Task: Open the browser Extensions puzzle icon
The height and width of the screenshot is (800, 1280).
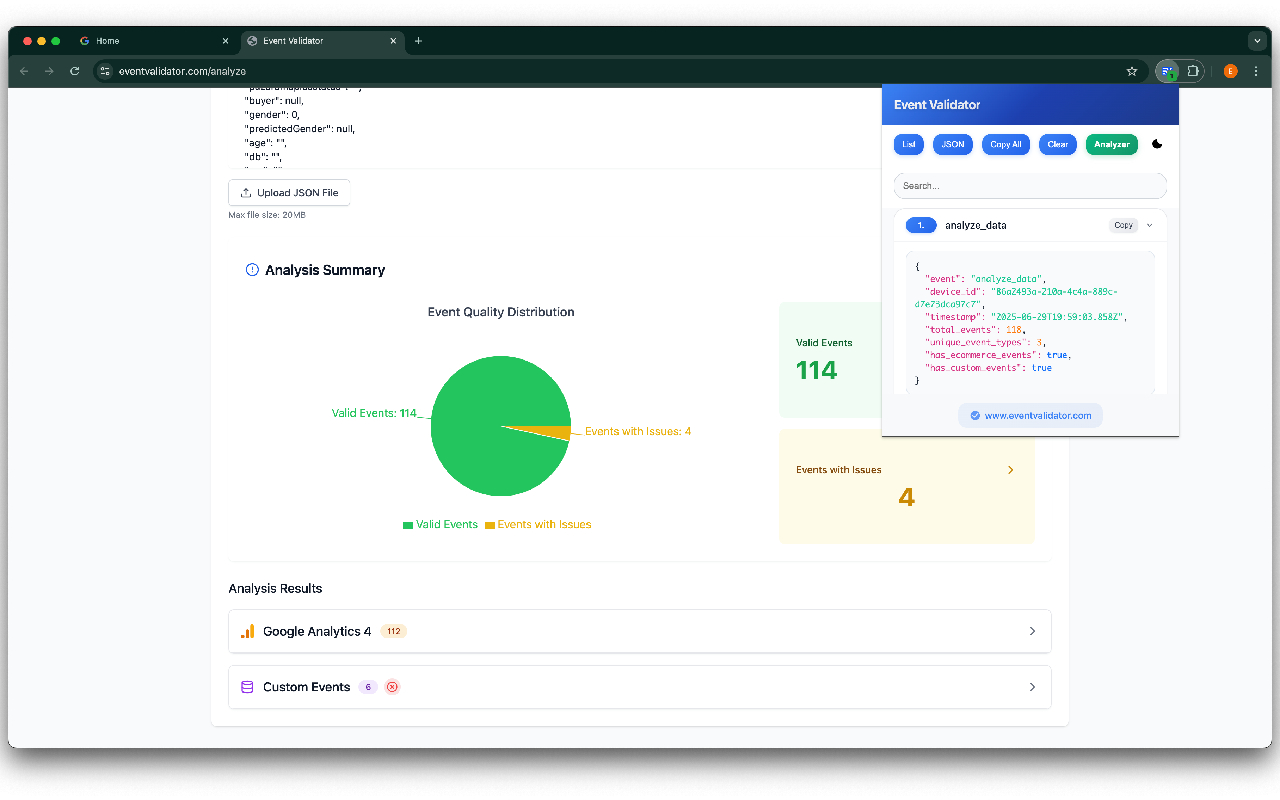Action: pyautogui.click(x=1193, y=71)
